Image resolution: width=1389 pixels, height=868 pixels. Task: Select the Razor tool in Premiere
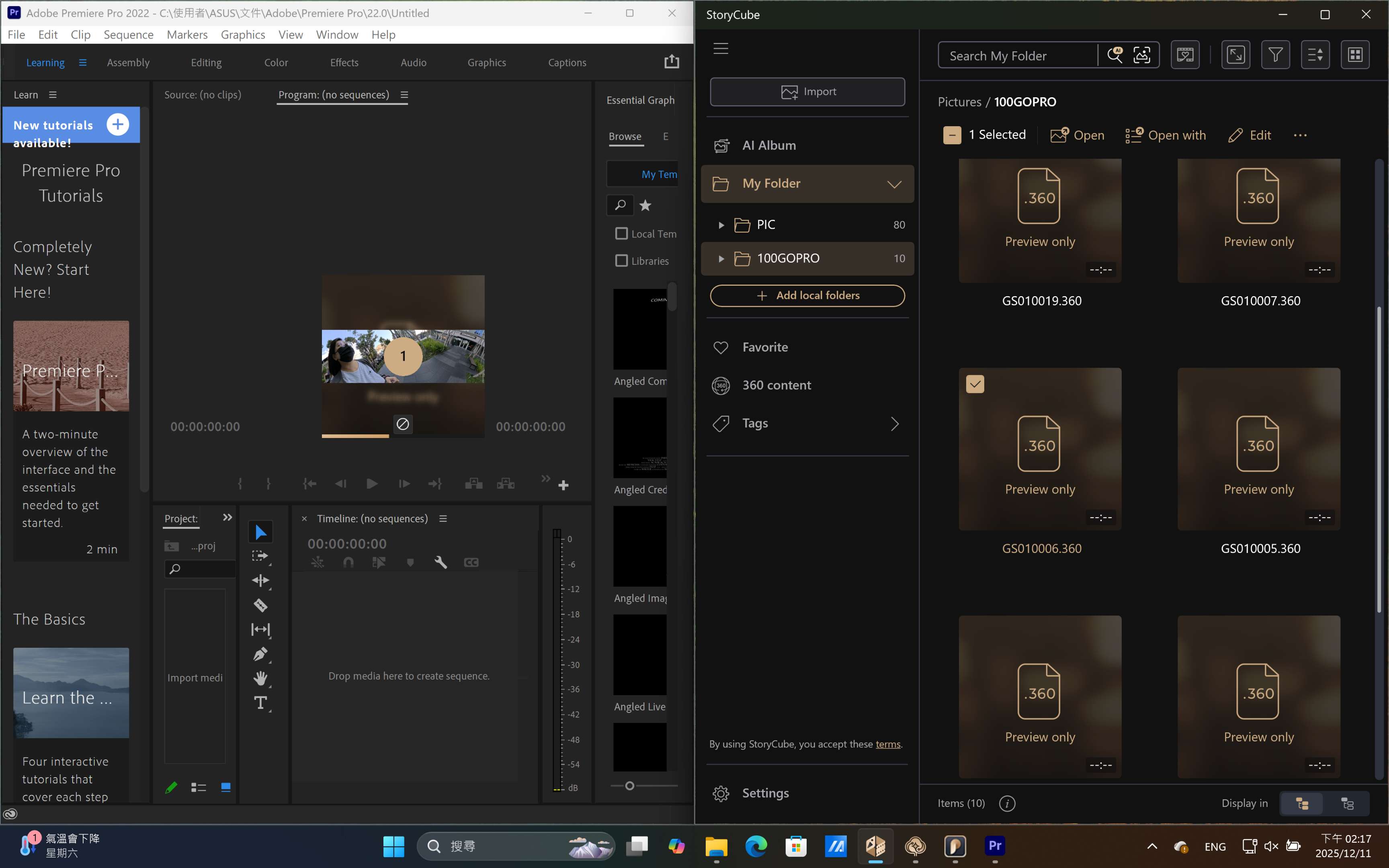pos(260,605)
